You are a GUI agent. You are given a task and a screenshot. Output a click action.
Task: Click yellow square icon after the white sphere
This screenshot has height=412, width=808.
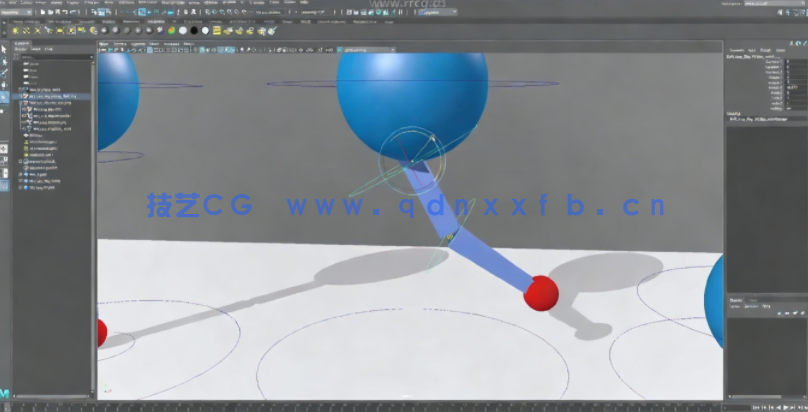(x=217, y=30)
